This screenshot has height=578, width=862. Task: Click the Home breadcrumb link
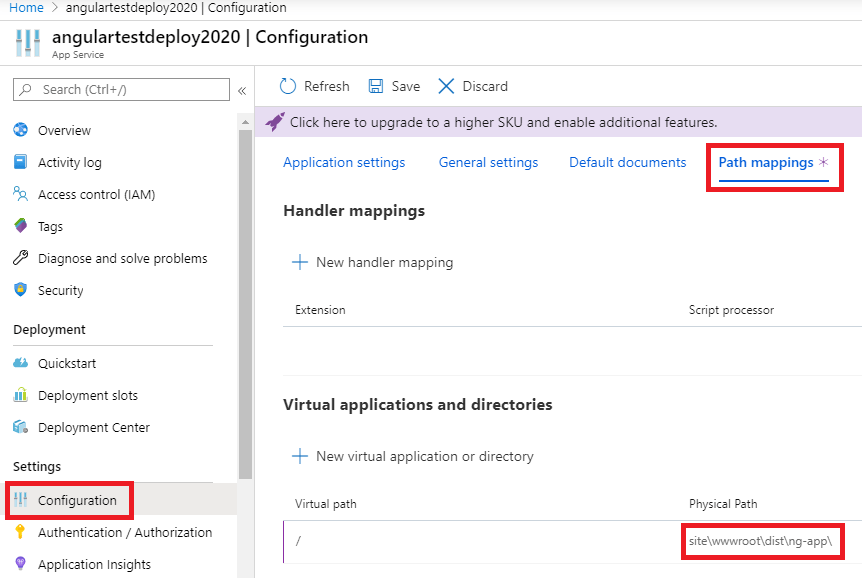[x=26, y=8]
